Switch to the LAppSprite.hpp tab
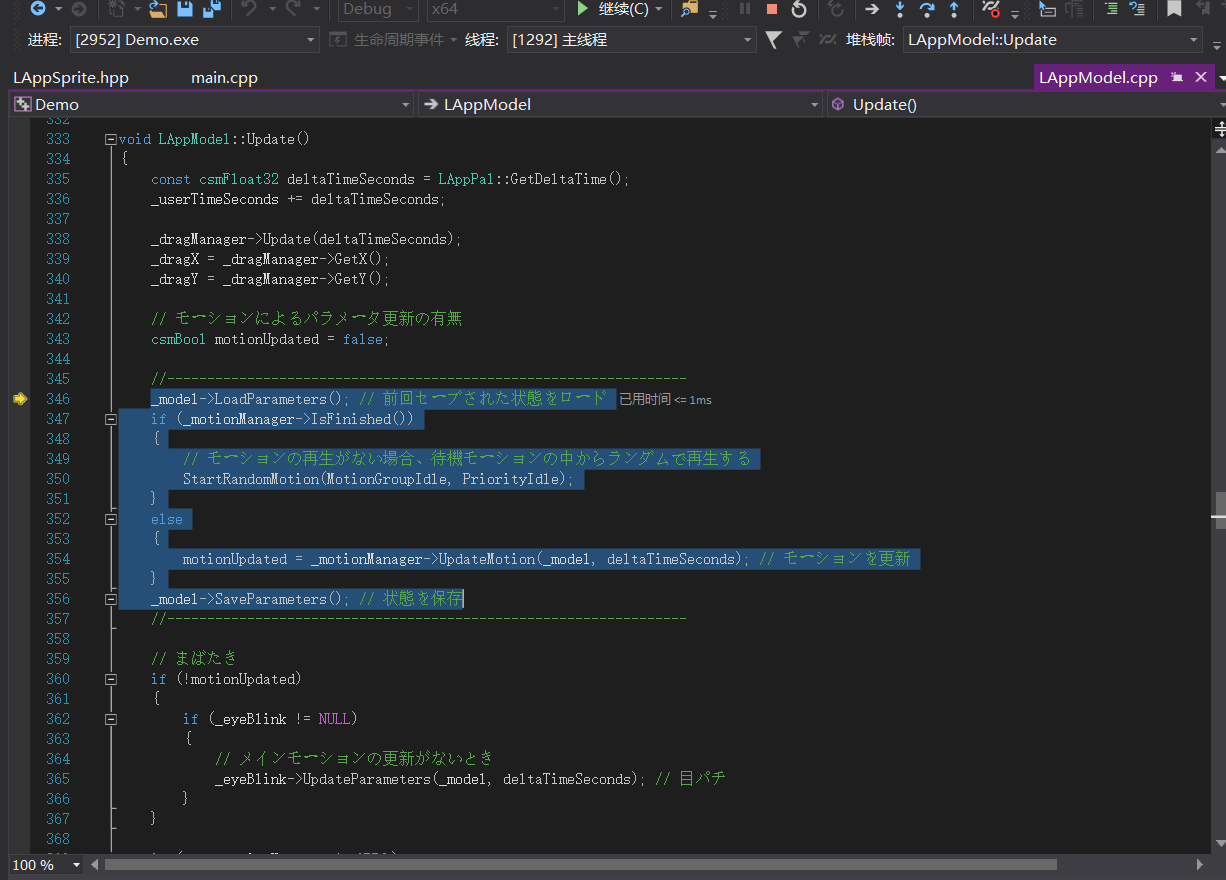This screenshot has height=880, width=1226. [x=71, y=77]
